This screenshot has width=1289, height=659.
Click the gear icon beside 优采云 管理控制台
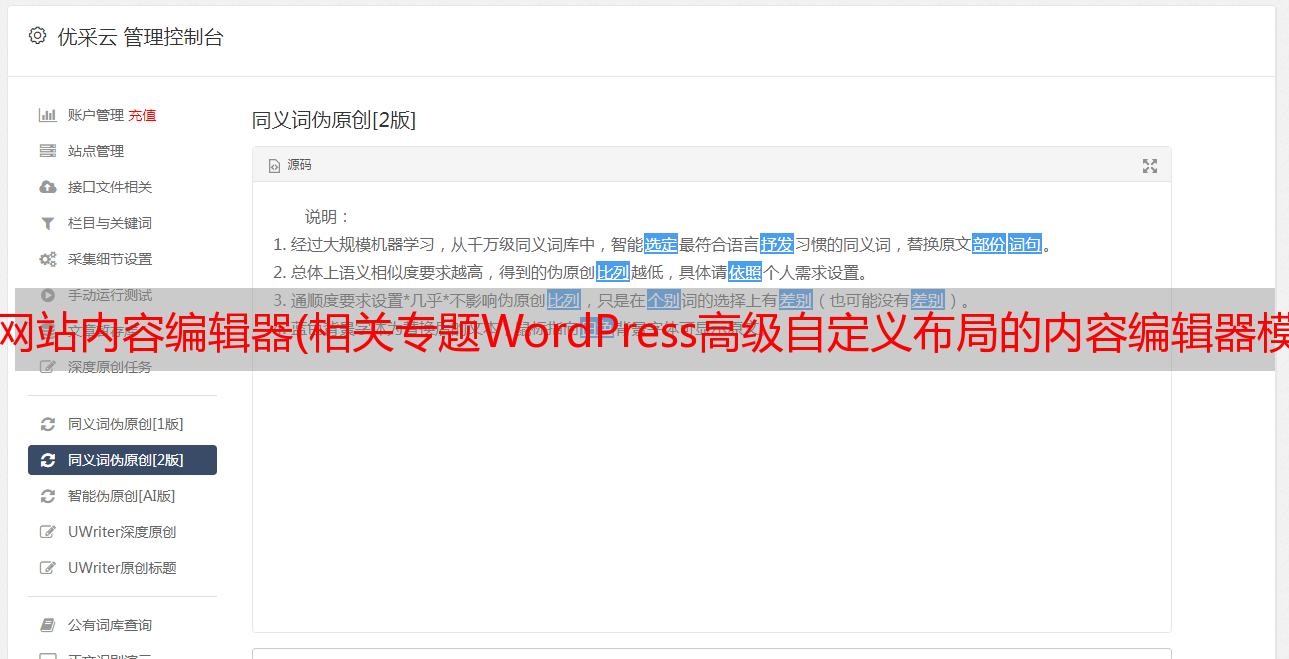pyautogui.click(x=37, y=36)
